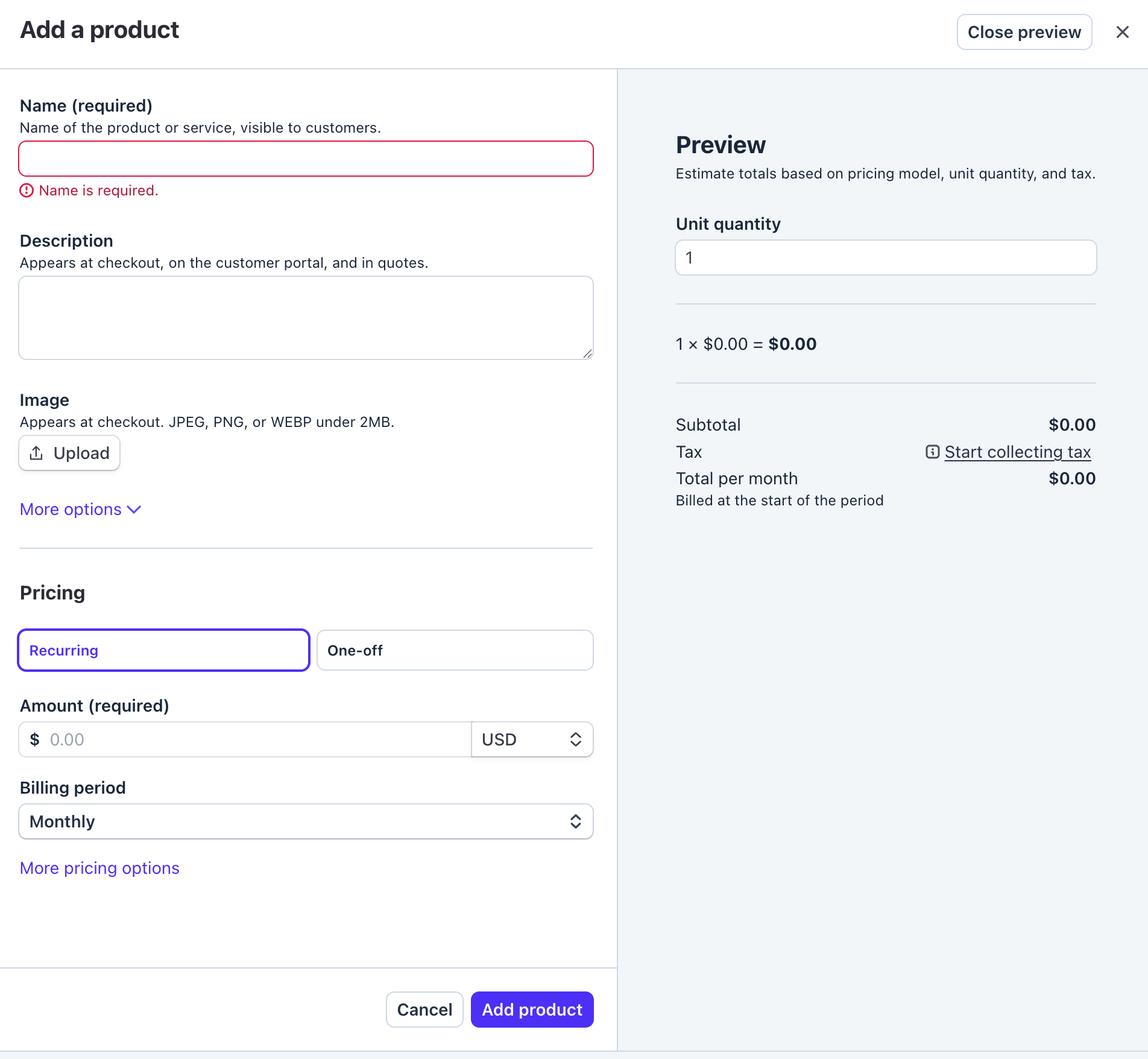Open the Billing period dropdown
1148x1059 pixels.
point(306,821)
